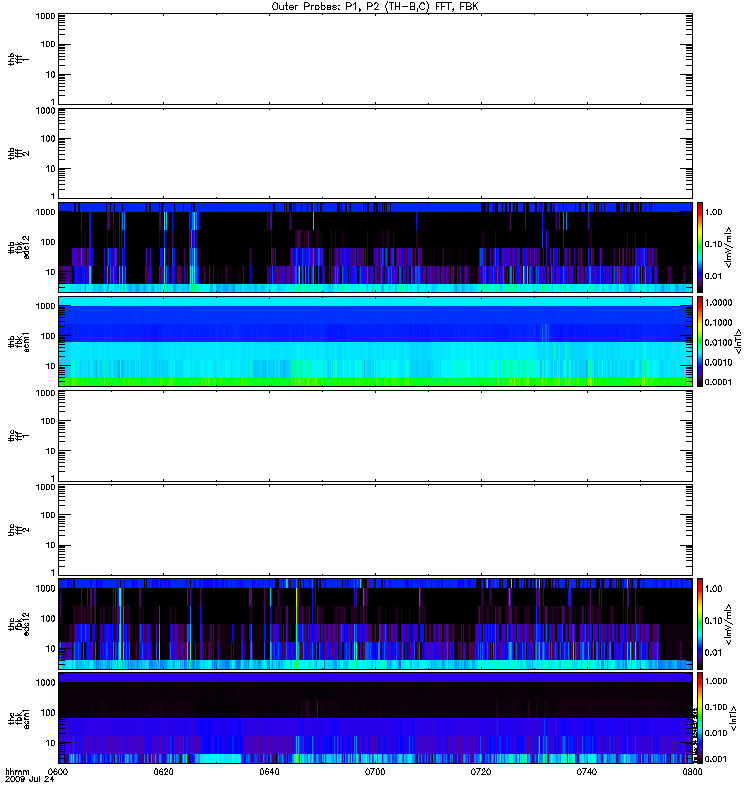
Task: Click the '0740' time axis label
Action: click(587, 771)
